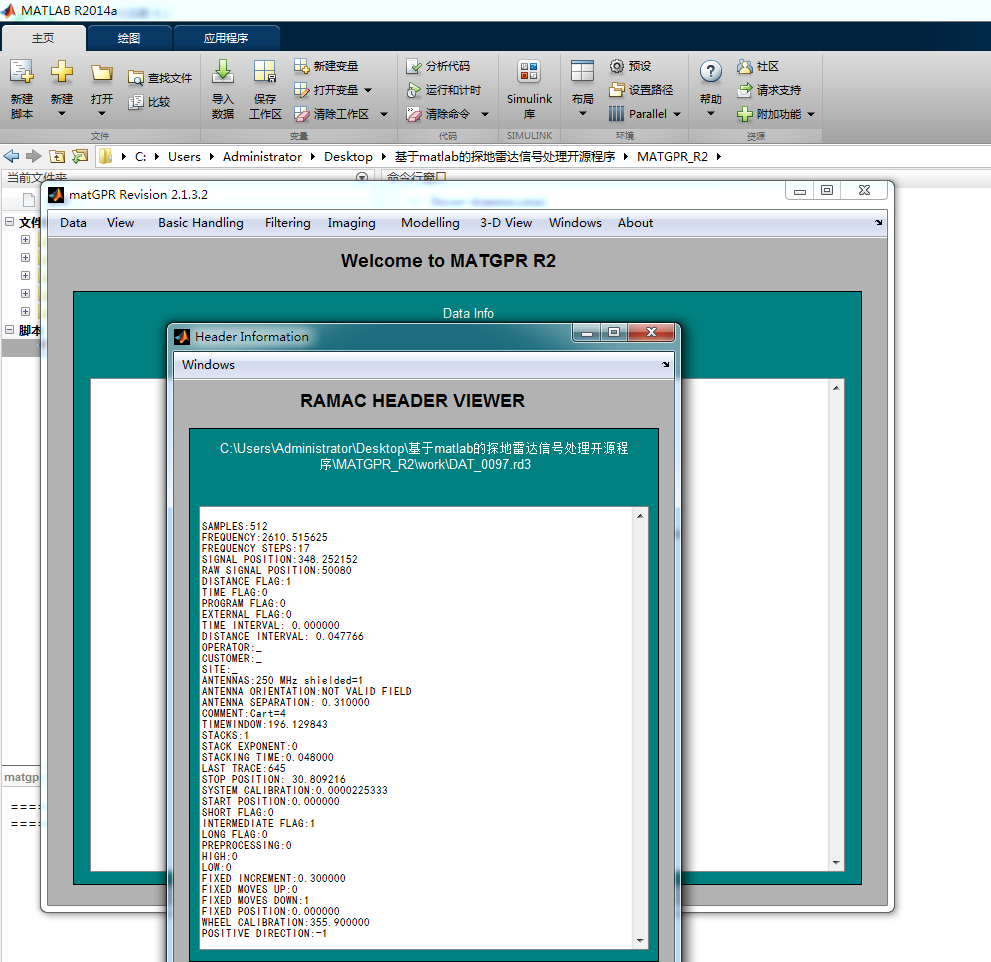Image resolution: width=991 pixels, height=962 pixels.
Task: Click the Run and Time (运行和计时) icon
Action: 414,90
